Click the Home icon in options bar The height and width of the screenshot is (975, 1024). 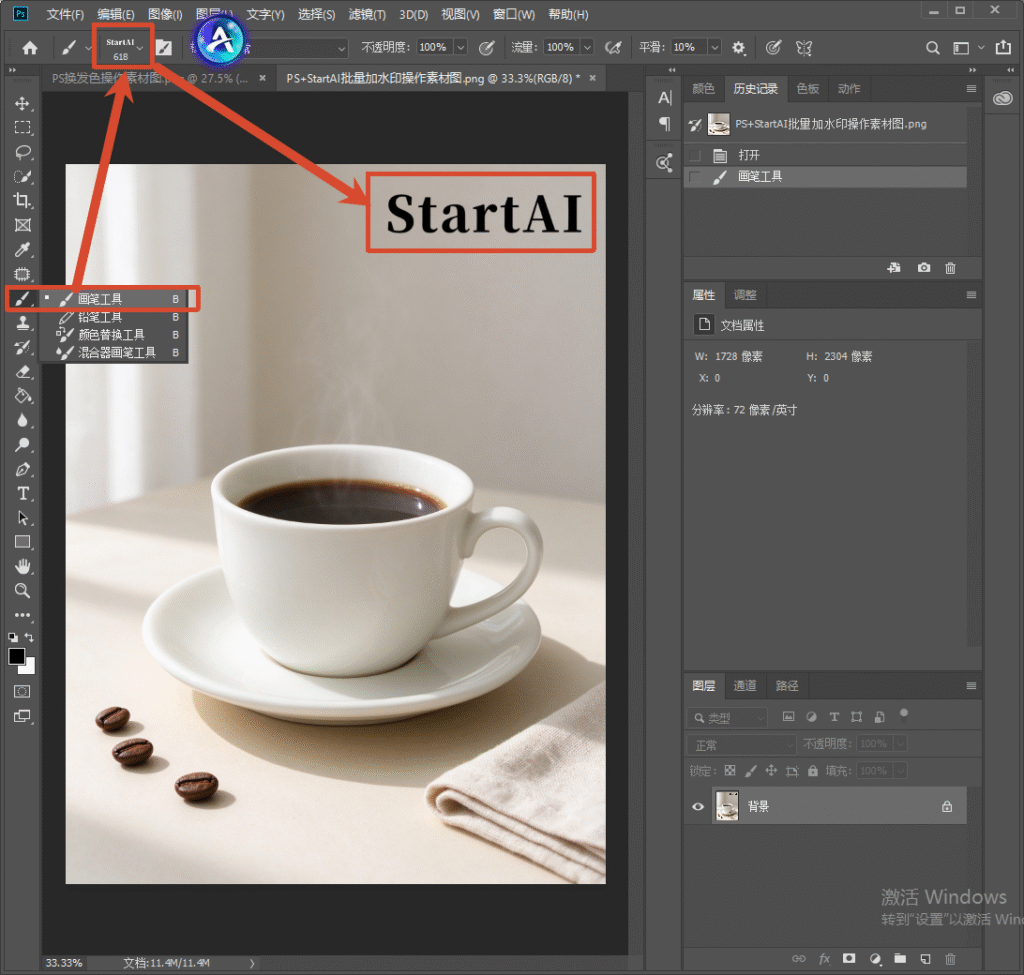click(x=29, y=48)
